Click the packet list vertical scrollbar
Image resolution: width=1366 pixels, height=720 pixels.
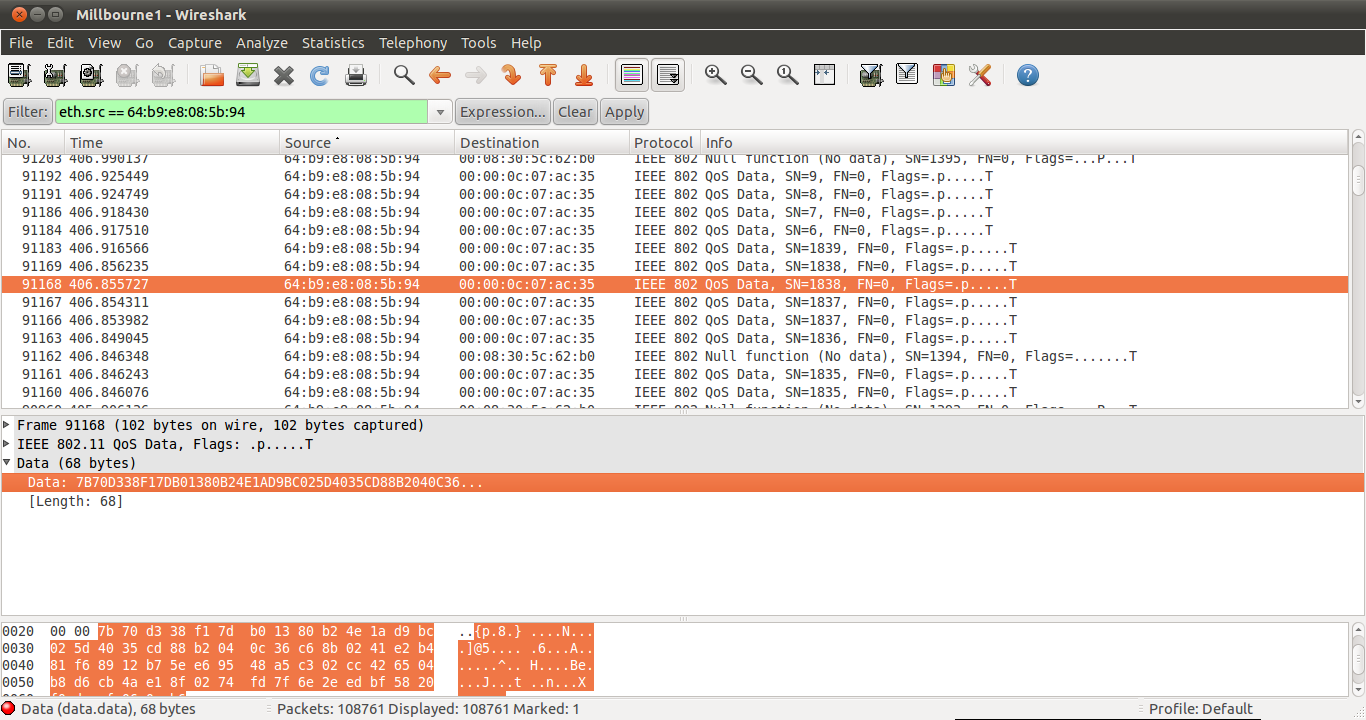(x=1357, y=269)
